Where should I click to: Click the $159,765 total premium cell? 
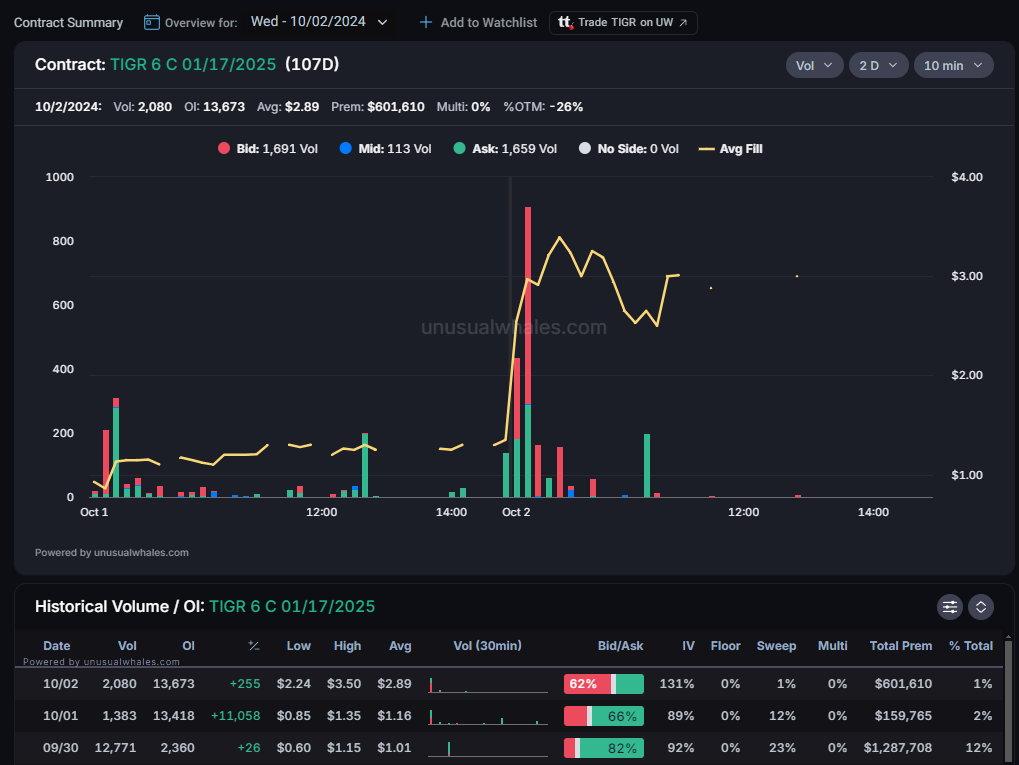(x=903, y=716)
